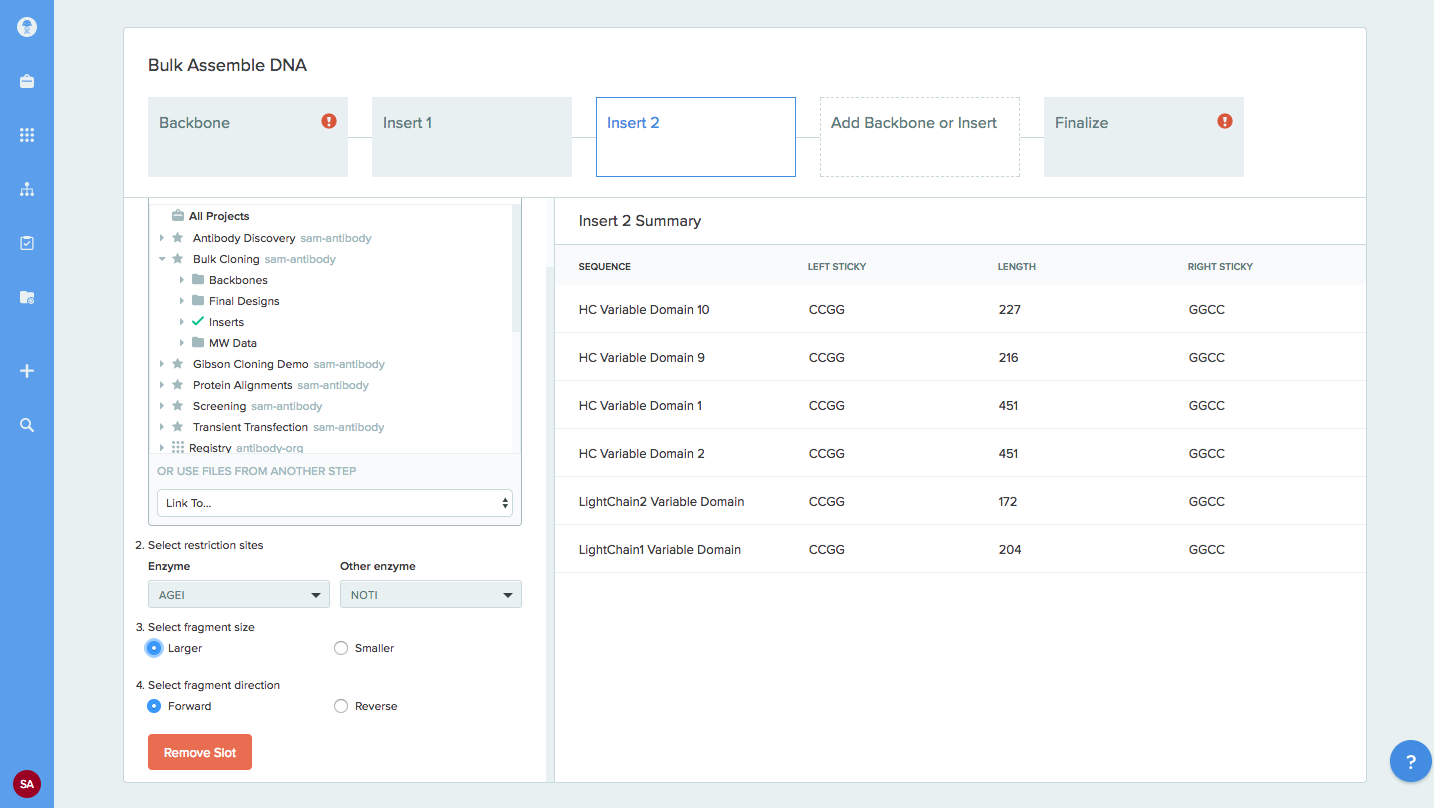Open the Registry grid icon in sidebar
Viewport: 1434px width, 808px height.
27,135
